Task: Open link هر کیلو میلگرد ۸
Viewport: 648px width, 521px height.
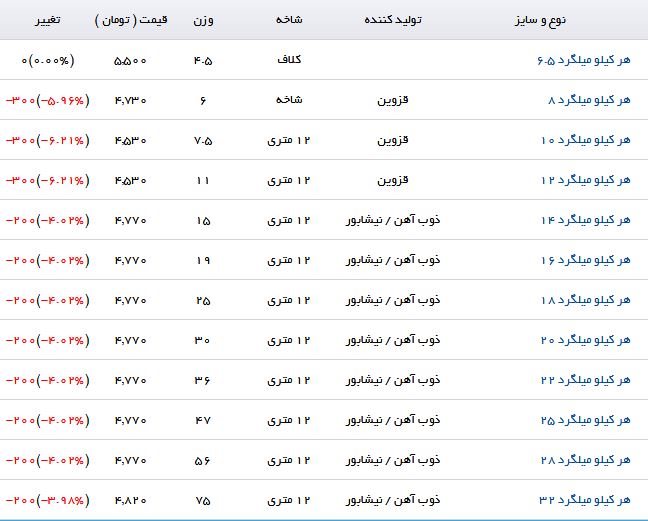Action: [x=589, y=100]
